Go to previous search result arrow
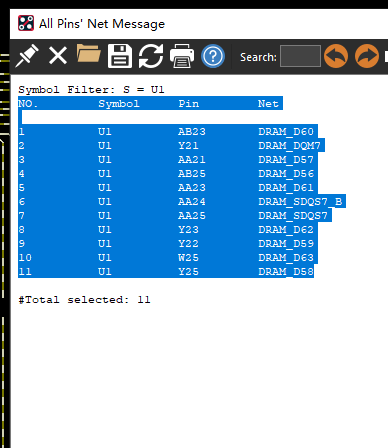This screenshot has width=388, height=448. click(x=336, y=56)
